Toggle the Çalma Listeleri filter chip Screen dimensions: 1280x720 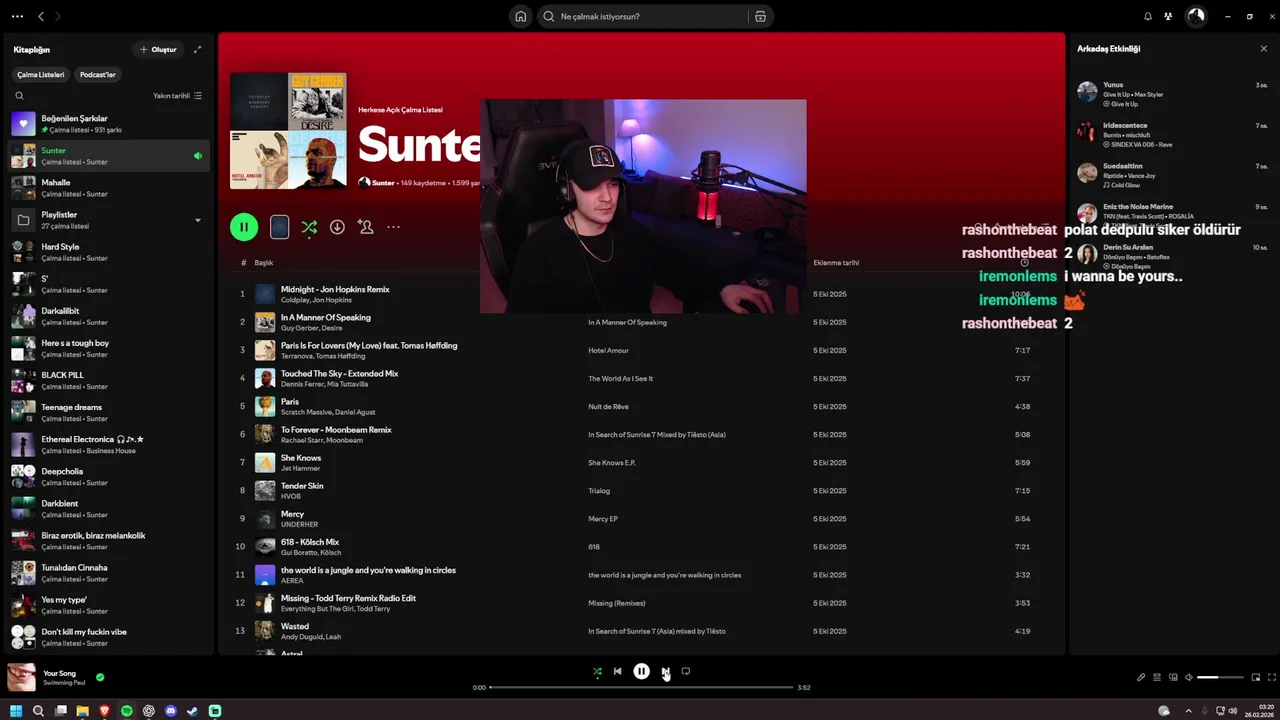tap(41, 74)
